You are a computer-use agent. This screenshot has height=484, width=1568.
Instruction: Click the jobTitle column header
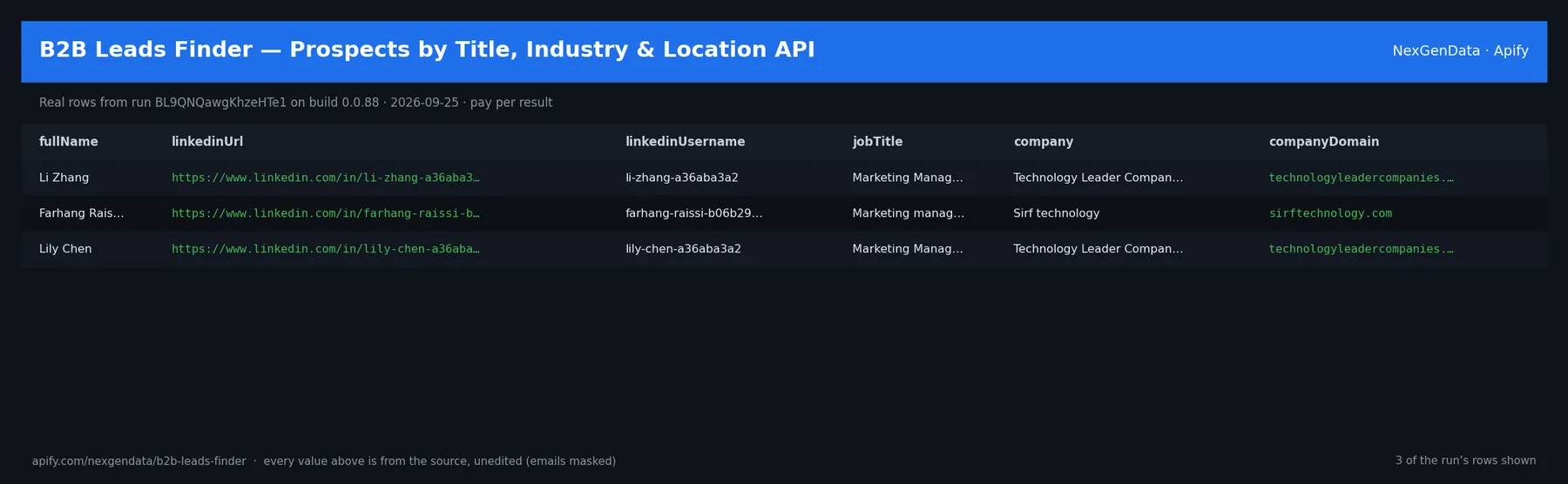click(877, 142)
